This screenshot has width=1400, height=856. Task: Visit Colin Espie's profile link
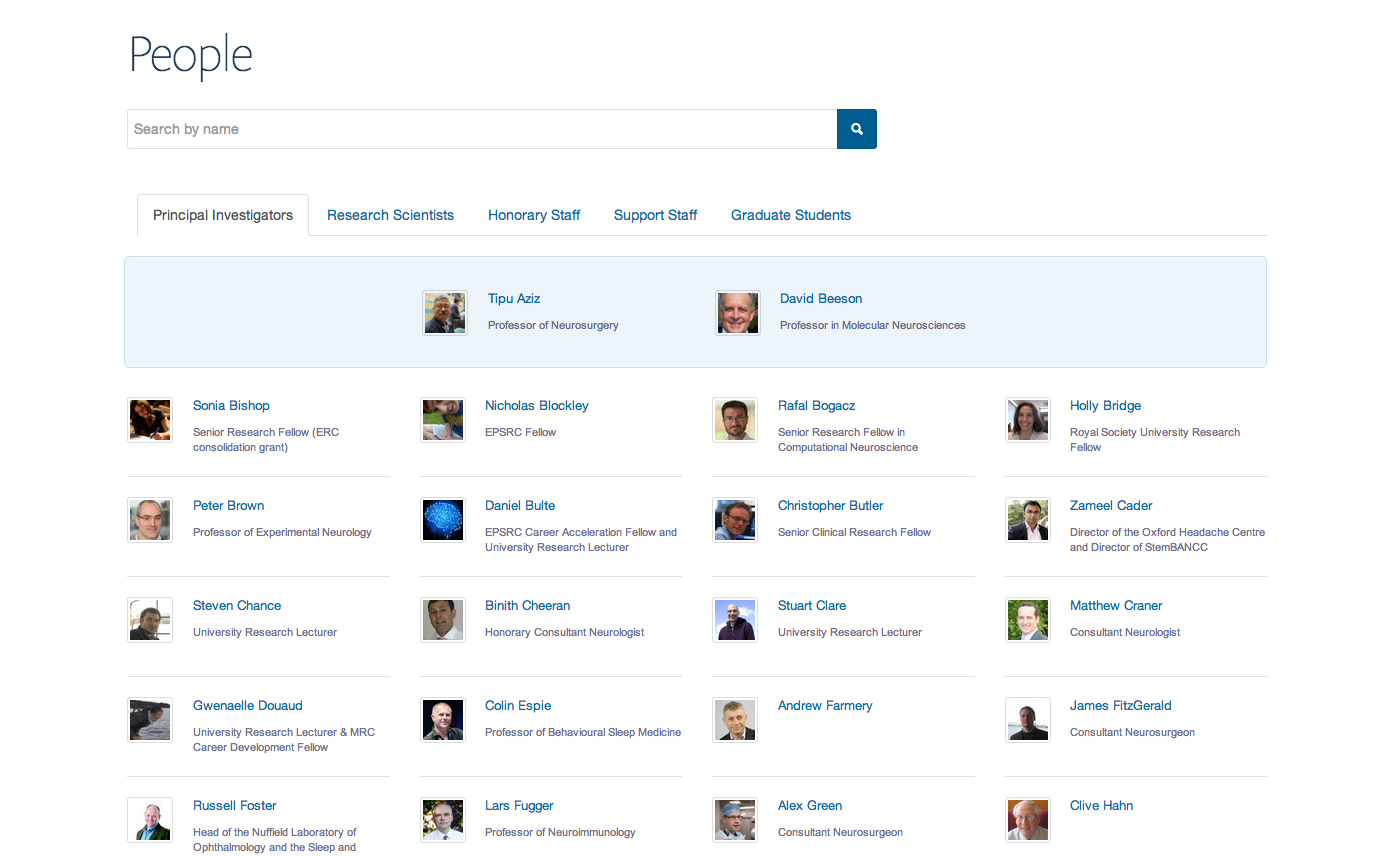(518, 706)
